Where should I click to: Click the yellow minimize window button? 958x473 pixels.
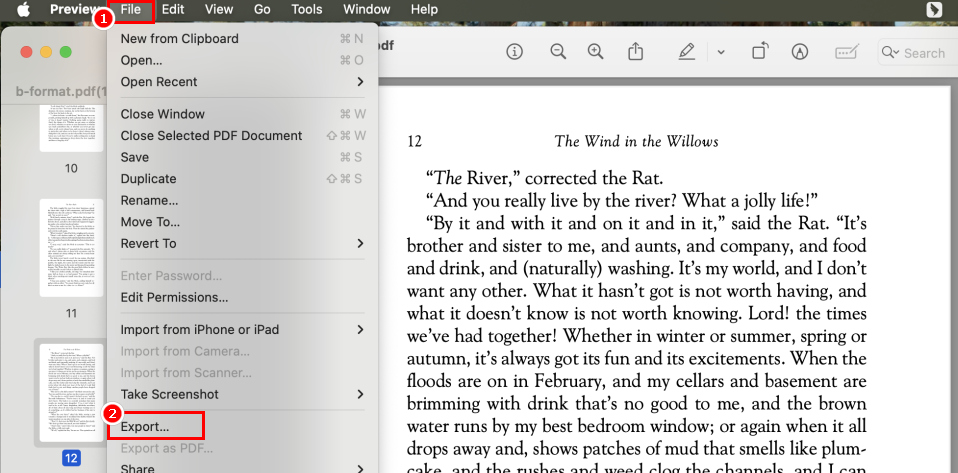[46, 52]
